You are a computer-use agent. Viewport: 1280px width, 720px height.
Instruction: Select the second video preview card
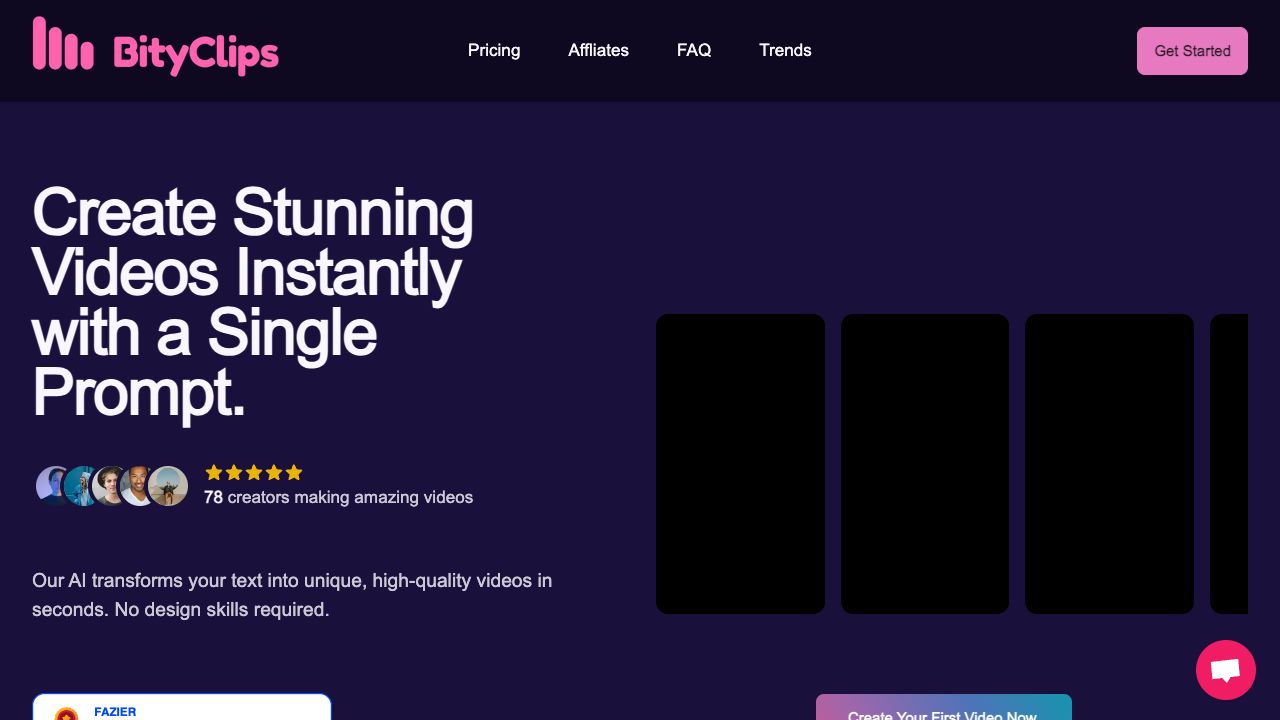tap(925, 464)
